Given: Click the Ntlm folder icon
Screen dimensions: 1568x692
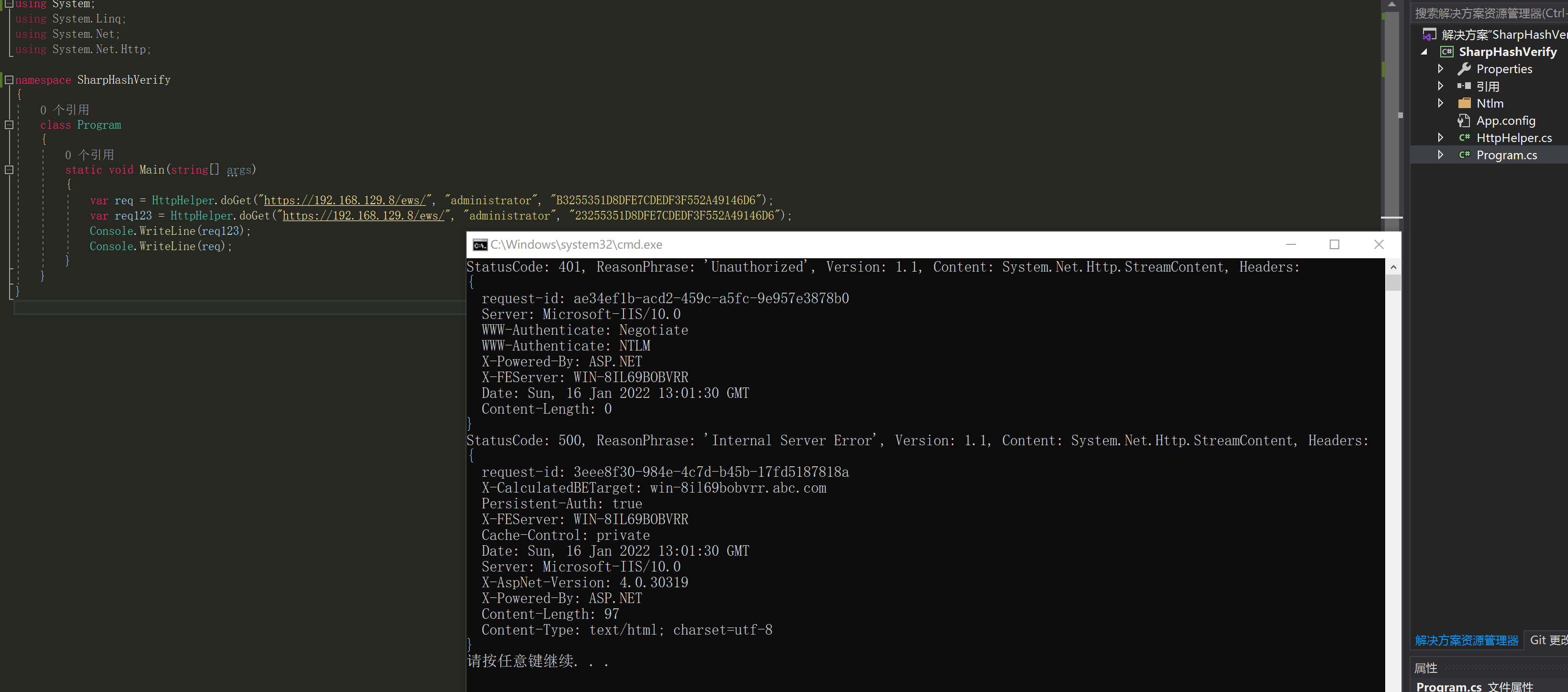Looking at the screenshot, I should click(x=1464, y=103).
